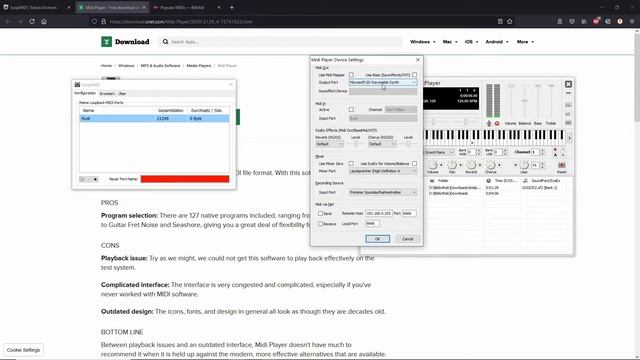Open the Mixer Port dropdown
Screen dimensions: 640x360
[x=383, y=171]
